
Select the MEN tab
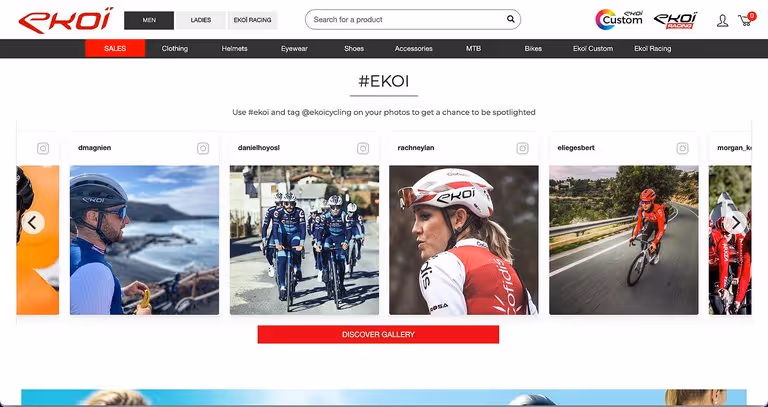pos(149,20)
